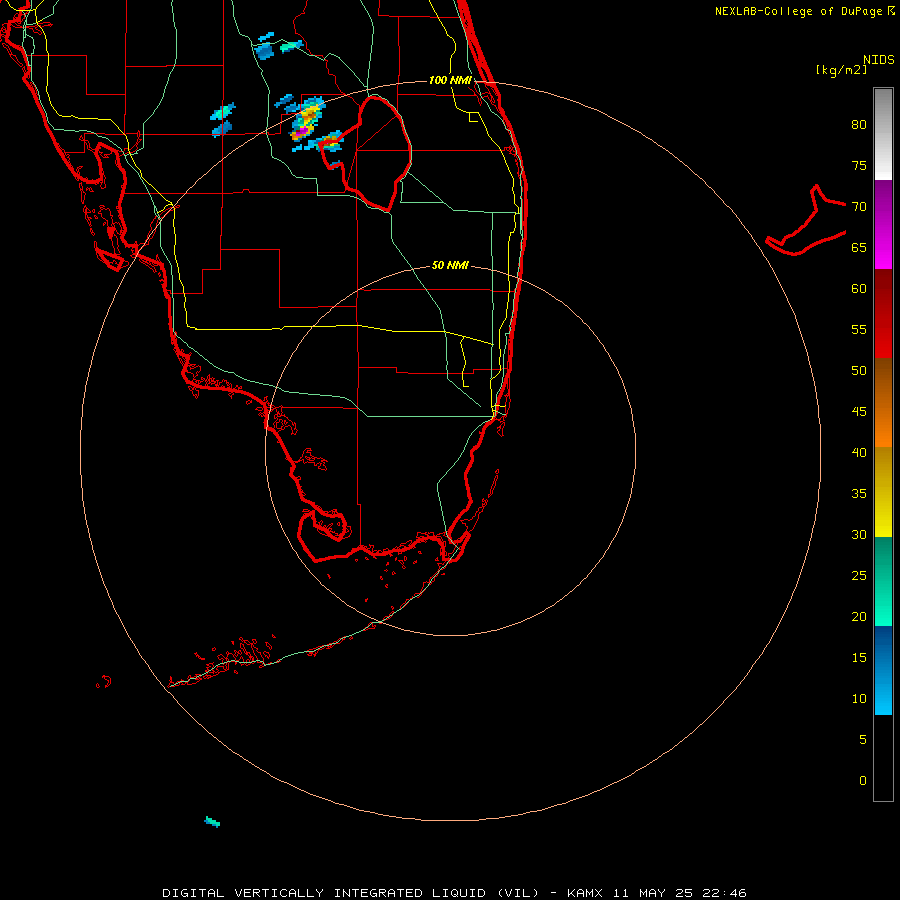Image resolution: width=900 pixels, height=900 pixels.
Task: Click the dark red segment near 60
Action: tap(883, 292)
